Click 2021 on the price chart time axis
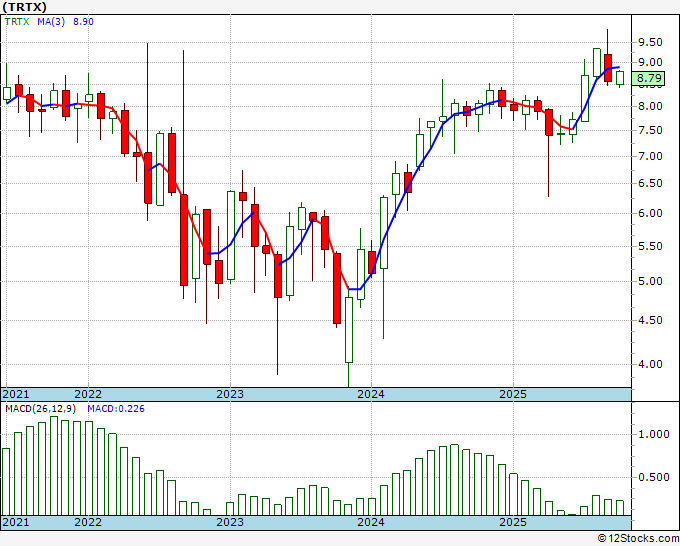This screenshot has height=546, width=680. coord(16,394)
